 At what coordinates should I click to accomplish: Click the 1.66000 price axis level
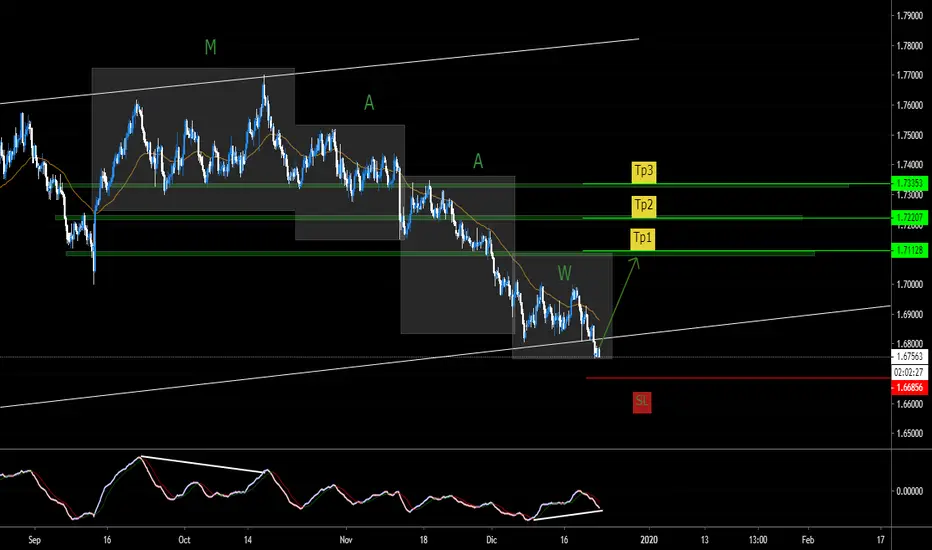pyautogui.click(x=909, y=404)
